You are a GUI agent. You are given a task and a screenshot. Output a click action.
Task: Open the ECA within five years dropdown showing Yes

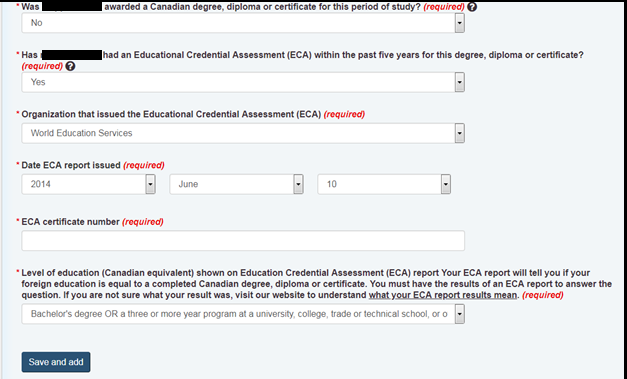(x=243, y=82)
